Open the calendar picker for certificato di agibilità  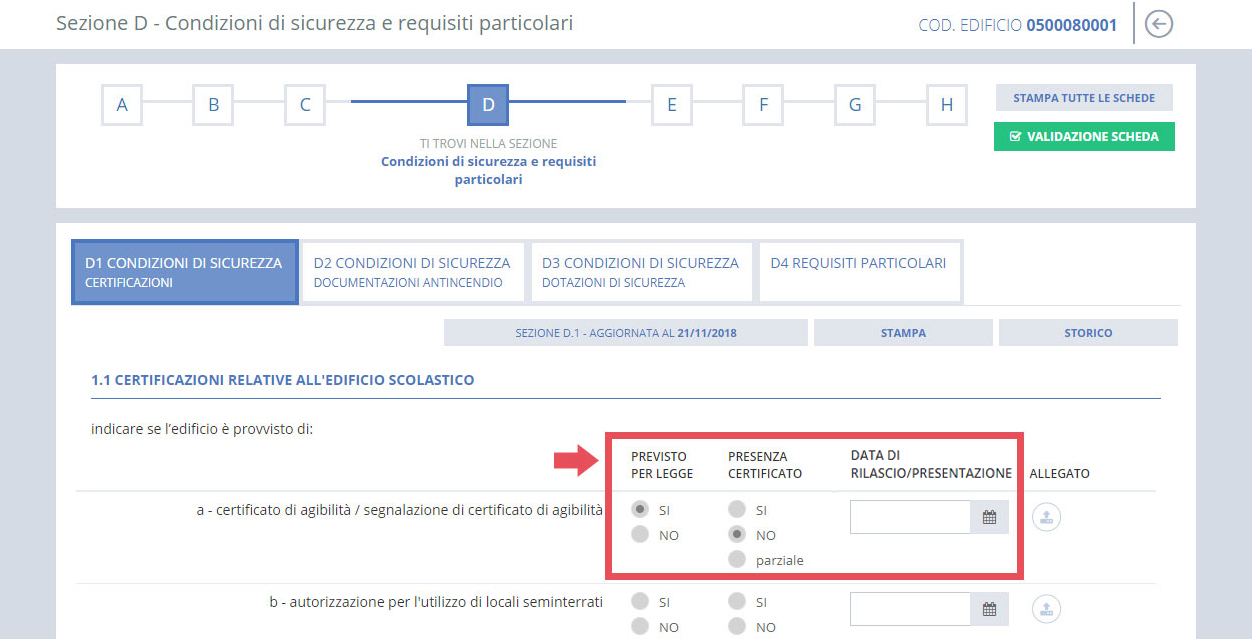(x=989, y=516)
